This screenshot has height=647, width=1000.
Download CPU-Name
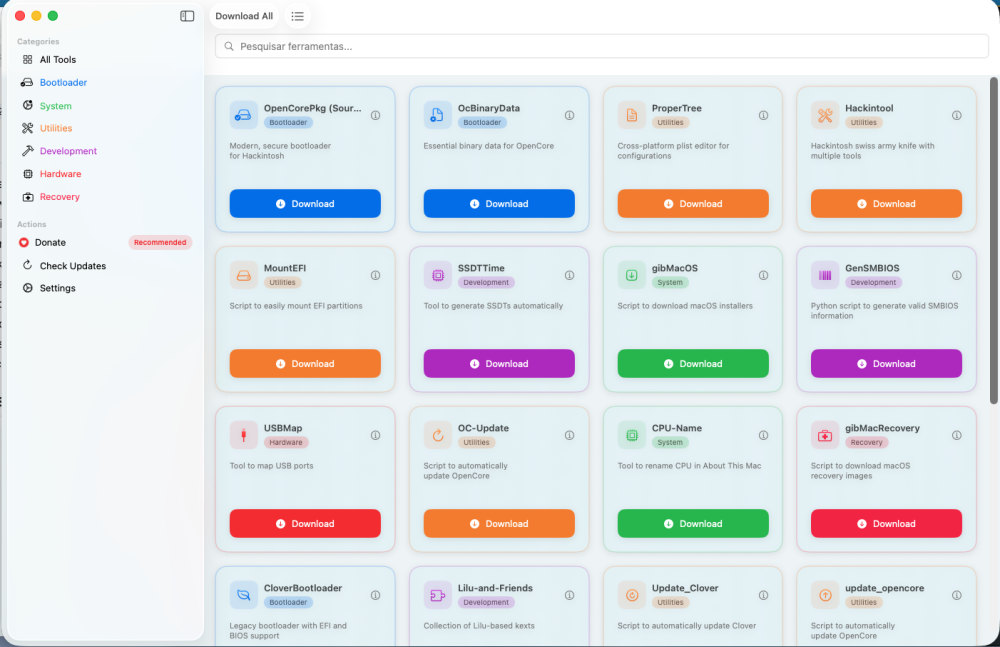pyautogui.click(x=693, y=523)
